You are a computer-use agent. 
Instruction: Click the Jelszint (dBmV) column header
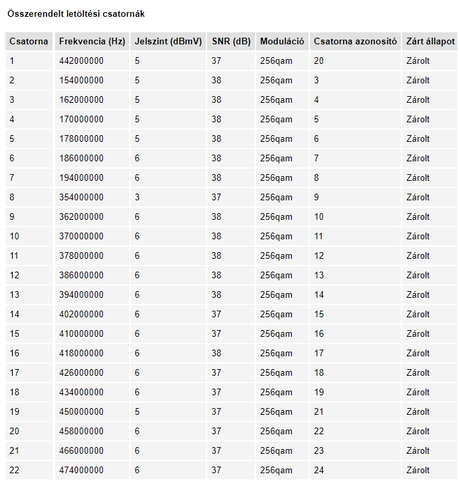pos(168,41)
